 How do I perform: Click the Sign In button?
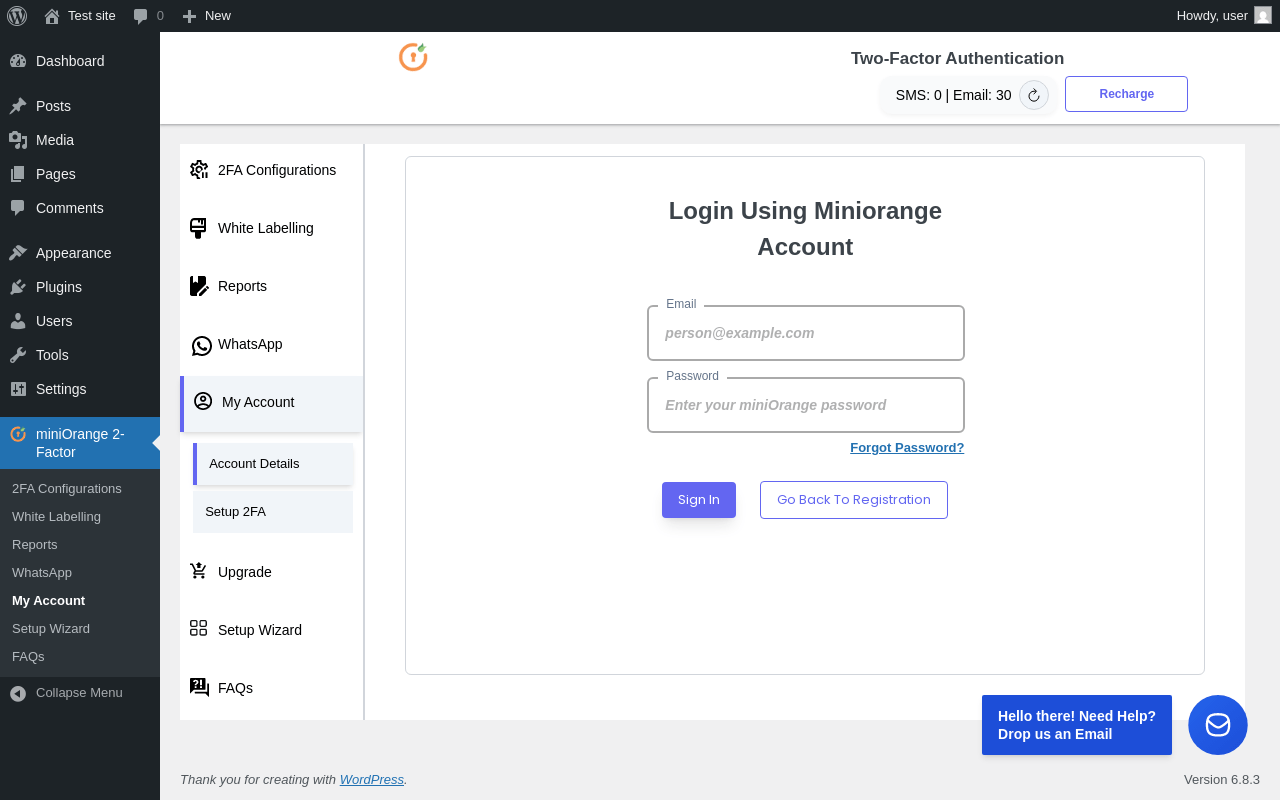click(699, 500)
